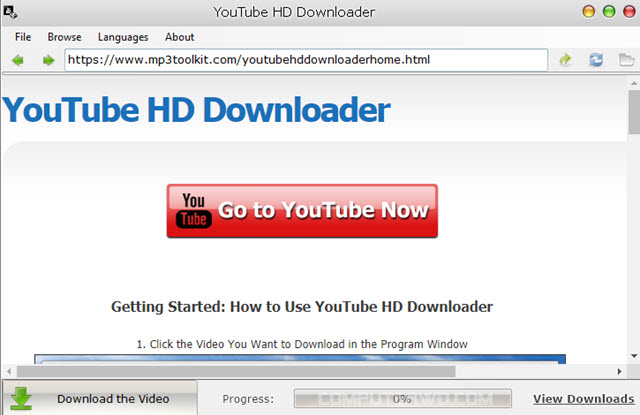This screenshot has width=640, height=415.
Task: Click the Progress label
Action: click(248, 399)
